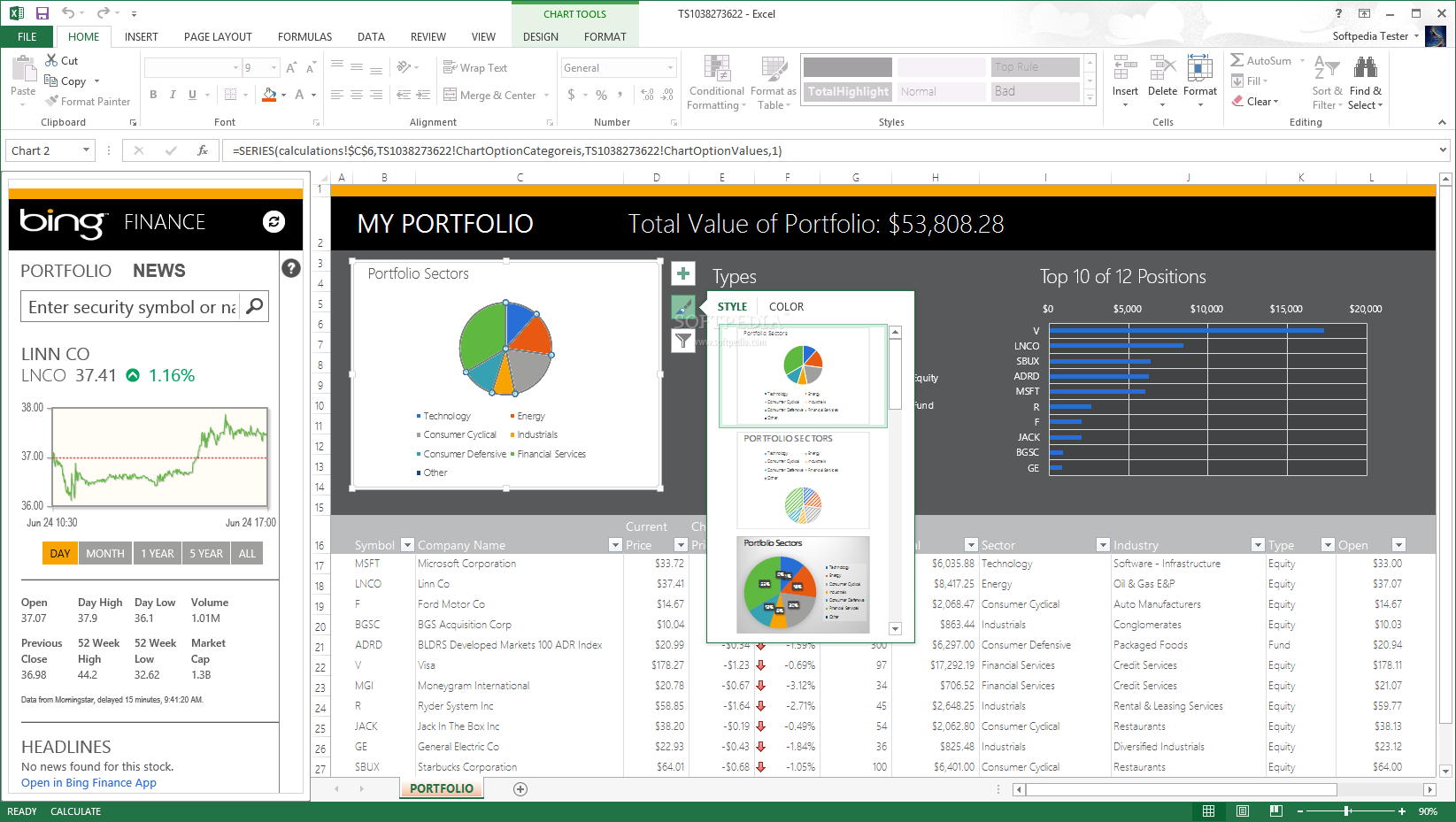Click Bing Finance refresh icon
Screen dimensions: 1456x822
tap(273, 221)
